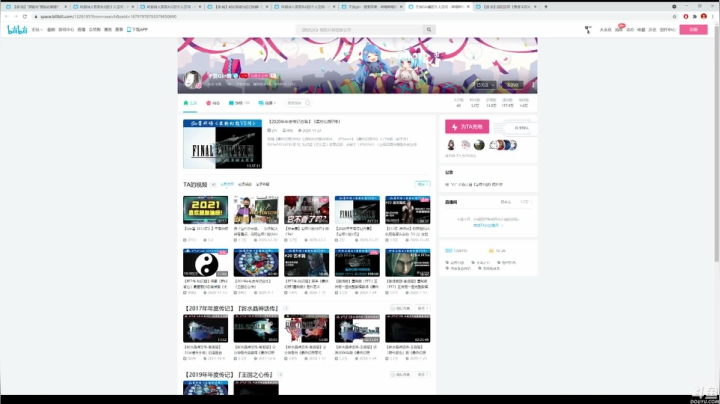Play all in the 2017年年度传记 section
Viewport: 720px width, 404px height.
coord(400,309)
